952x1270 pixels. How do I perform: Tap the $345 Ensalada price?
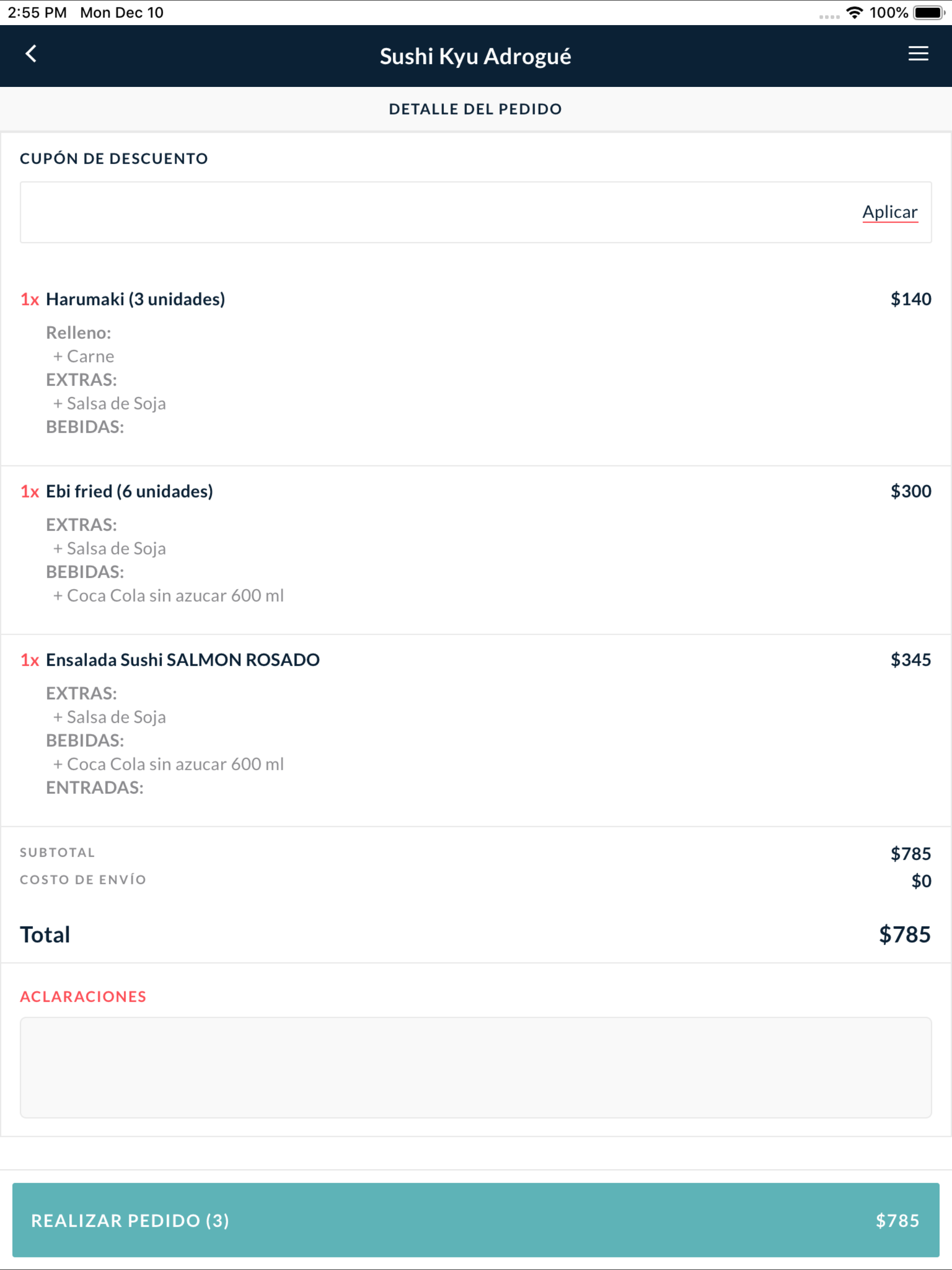911,660
